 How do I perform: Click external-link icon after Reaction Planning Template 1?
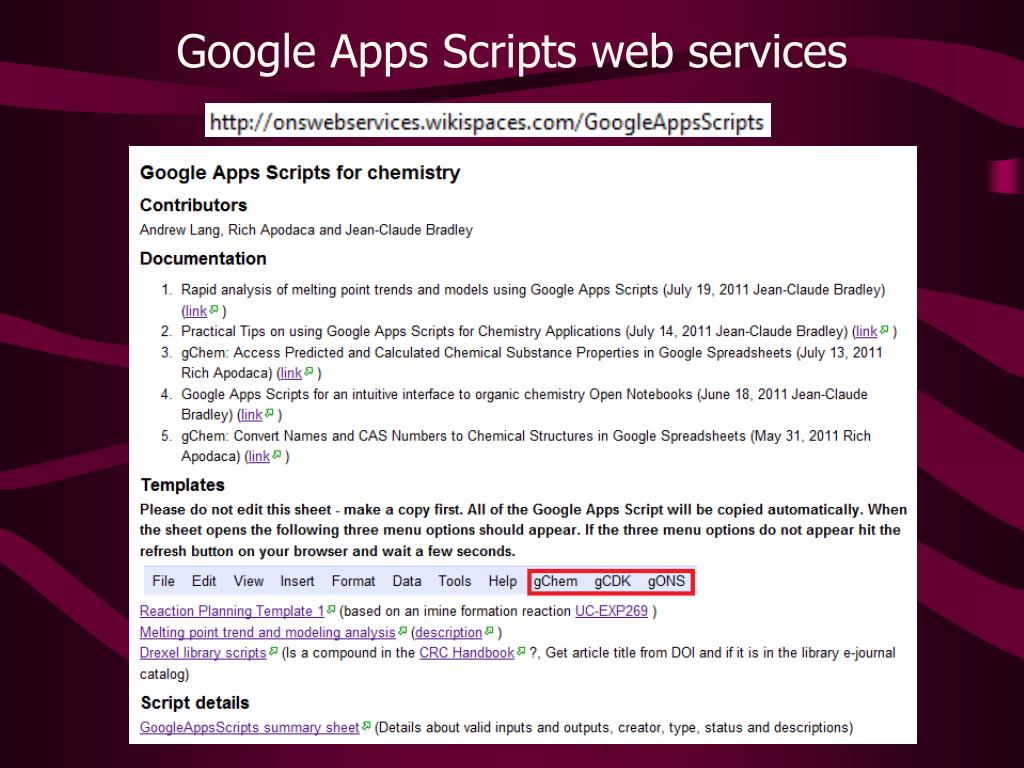[x=331, y=609]
